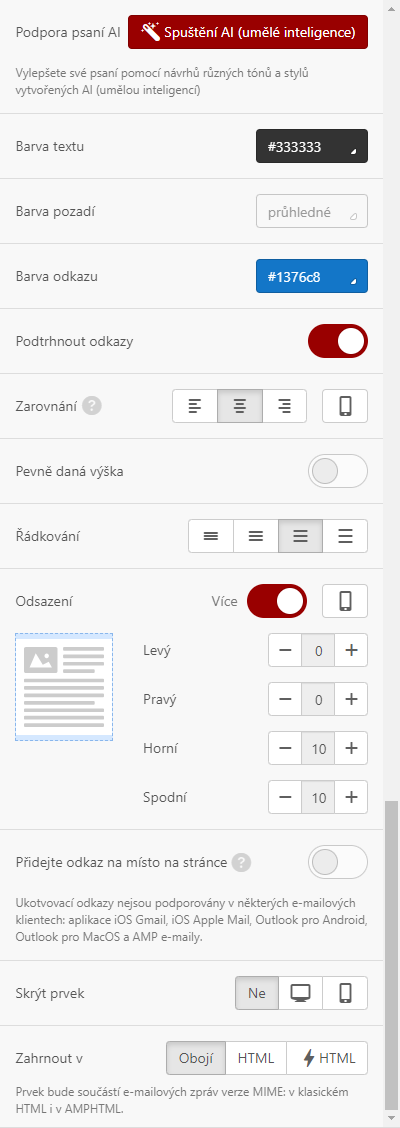
Task: Open Barva odkazu color picker #1376c8
Action: coord(312,276)
